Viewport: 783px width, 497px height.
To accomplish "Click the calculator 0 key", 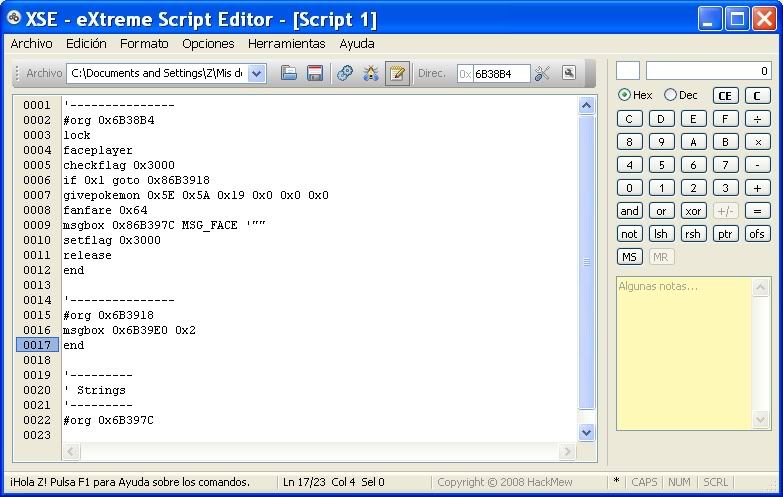I will pos(629,188).
